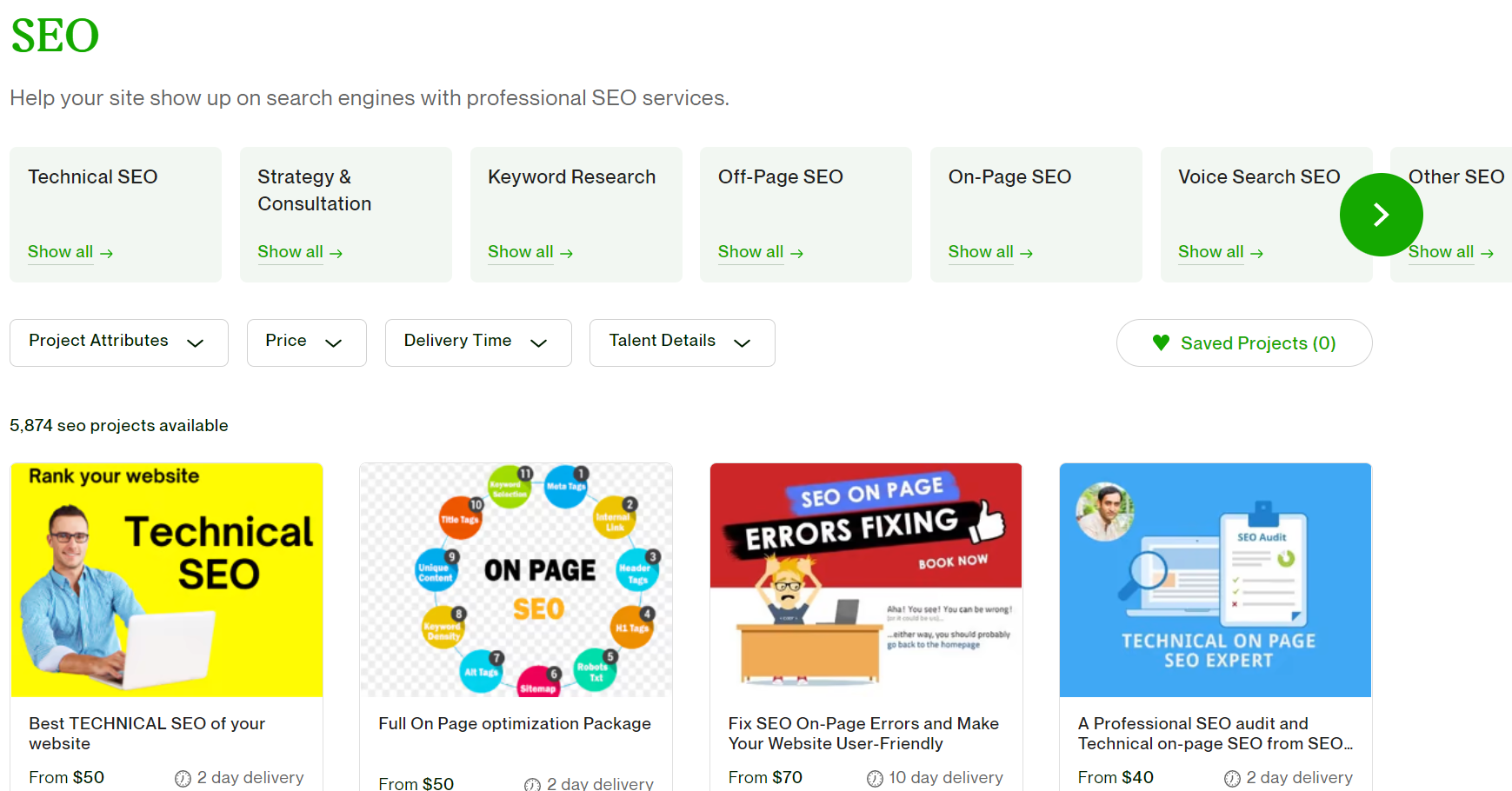Click the Saved Projects (0) button
The image size is (1512, 791).
[1243, 342]
